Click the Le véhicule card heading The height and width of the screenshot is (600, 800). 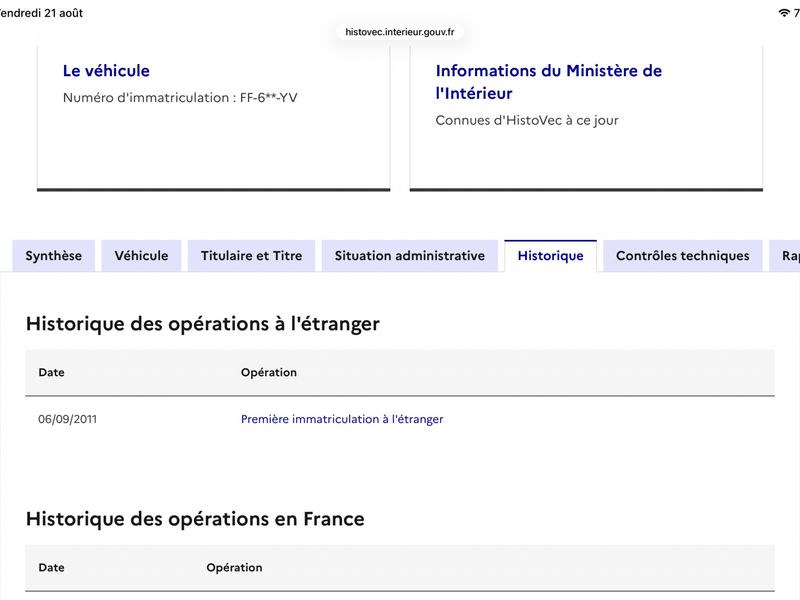click(x=106, y=71)
